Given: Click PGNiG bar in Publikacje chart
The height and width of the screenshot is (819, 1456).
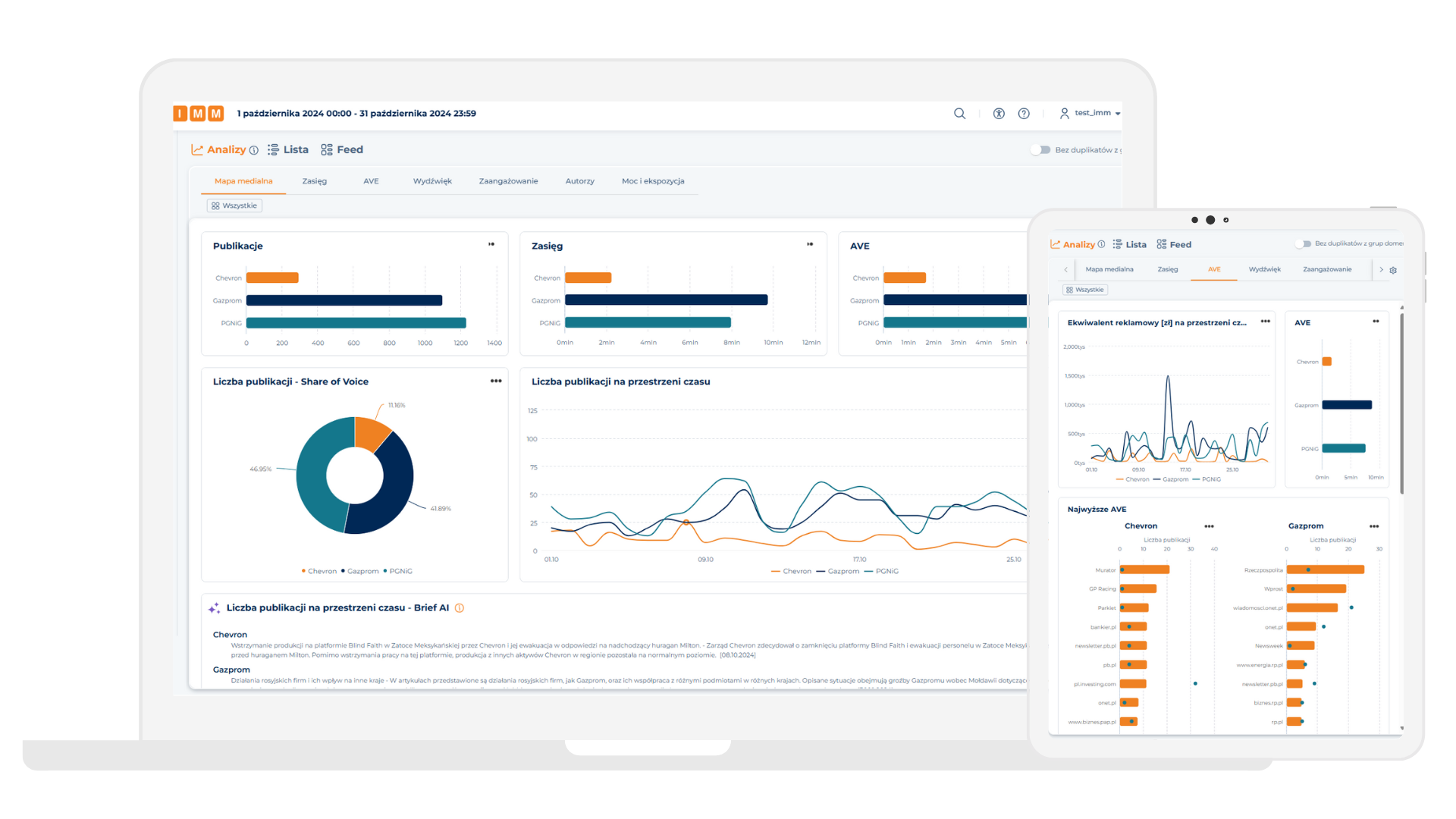Looking at the screenshot, I should 356,323.
